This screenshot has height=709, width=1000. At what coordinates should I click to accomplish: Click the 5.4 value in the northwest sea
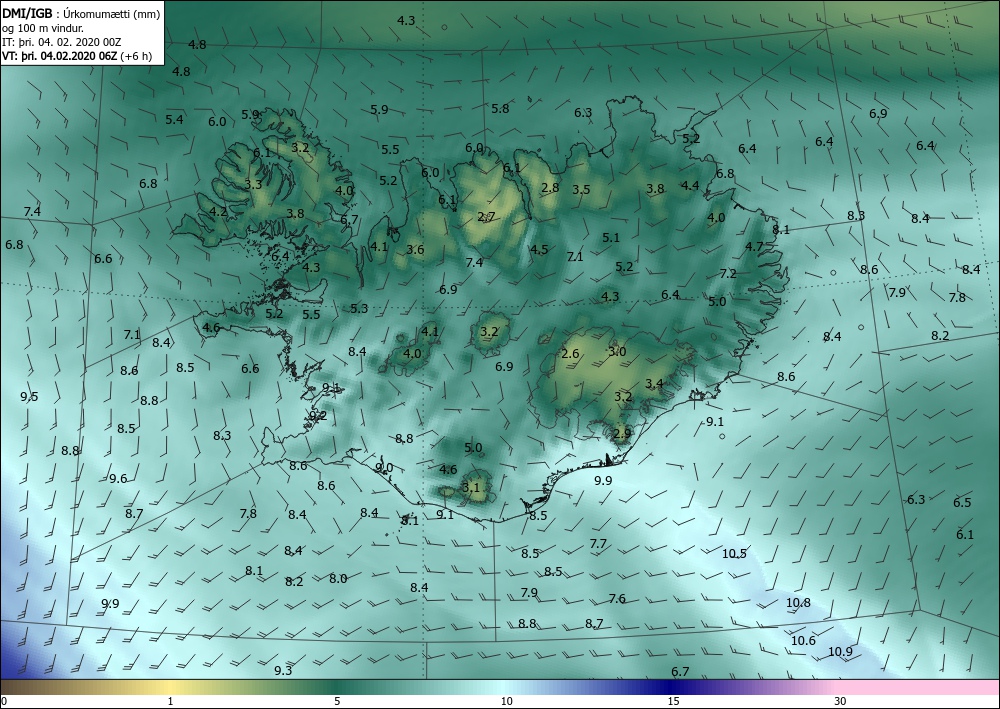pyautogui.click(x=174, y=120)
